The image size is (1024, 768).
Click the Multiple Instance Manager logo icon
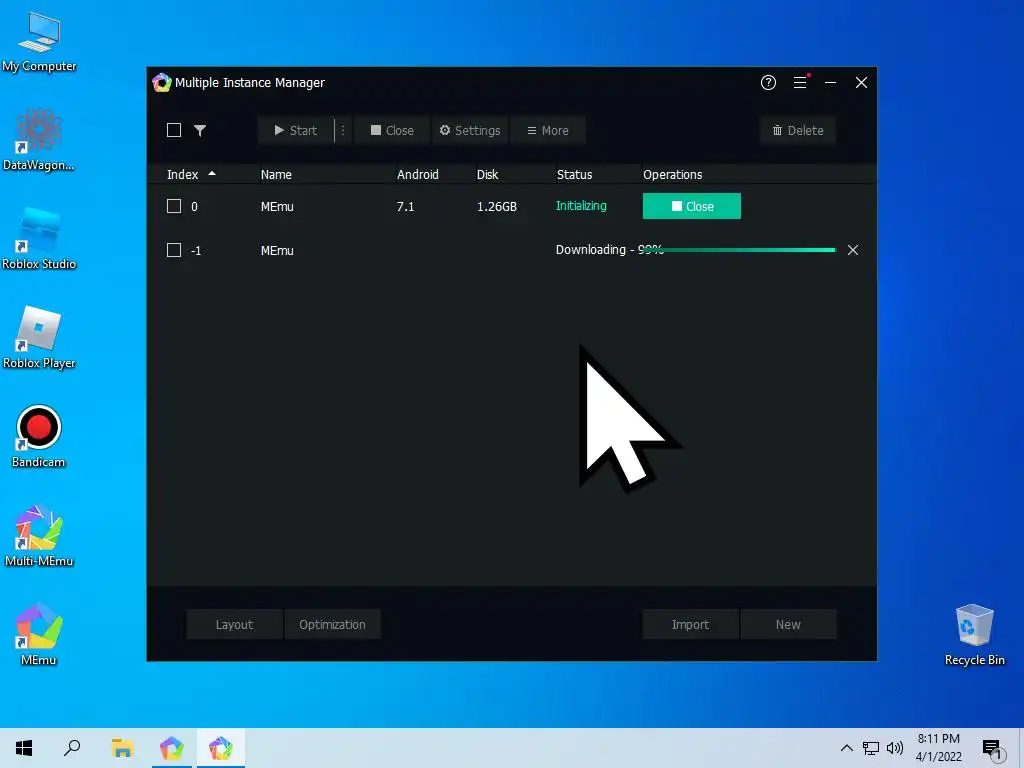coord(161,82)
